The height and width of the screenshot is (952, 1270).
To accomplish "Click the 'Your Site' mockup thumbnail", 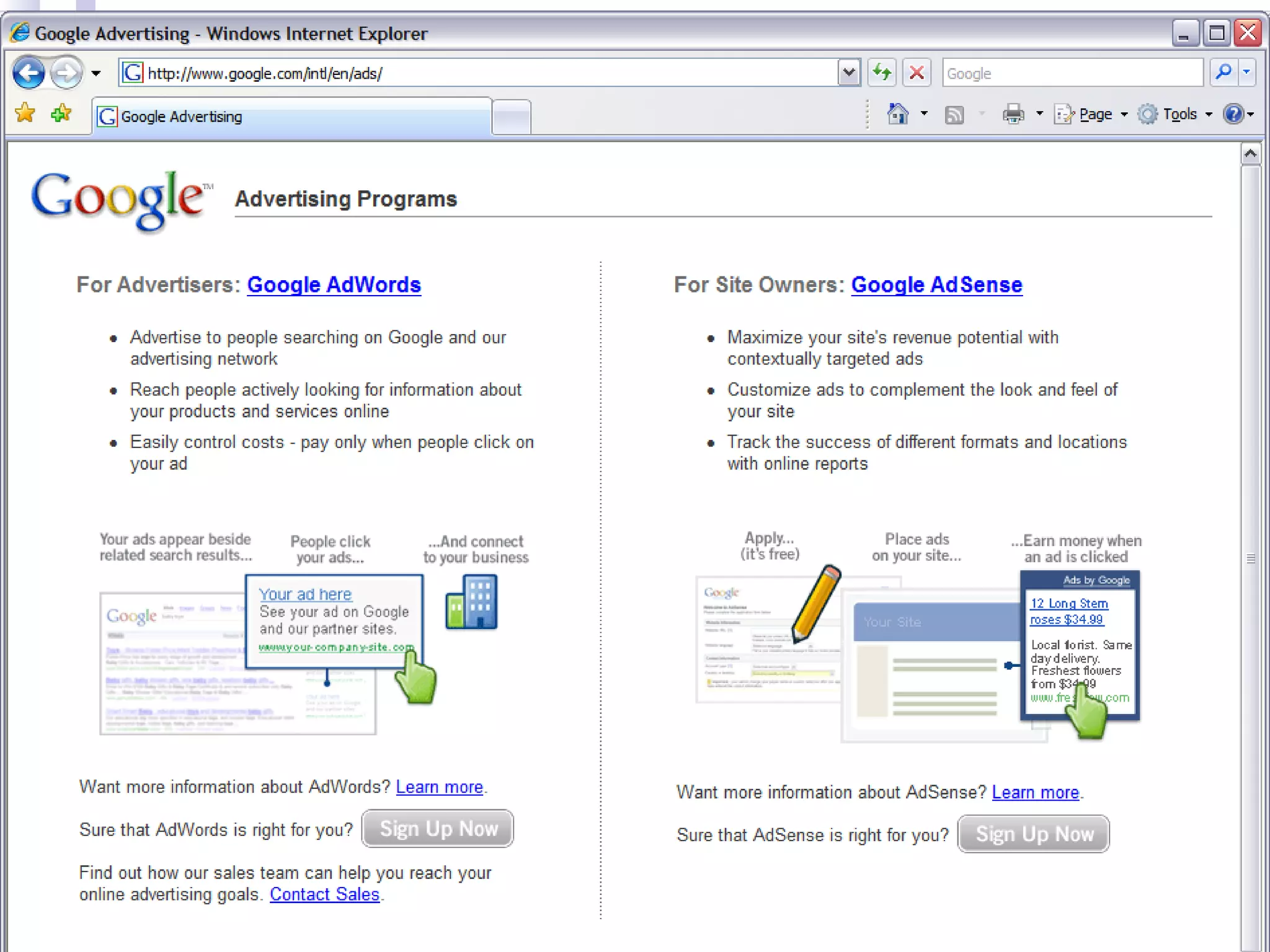I will 933,666.
